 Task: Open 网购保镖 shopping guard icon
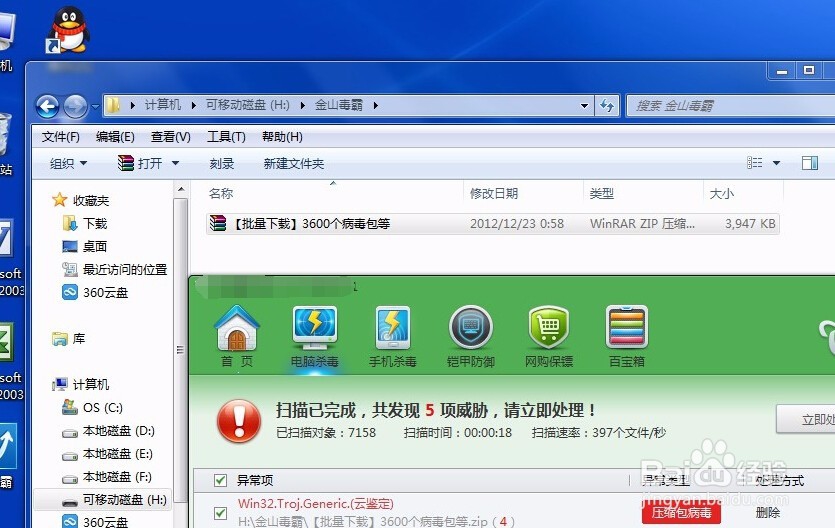549,336
